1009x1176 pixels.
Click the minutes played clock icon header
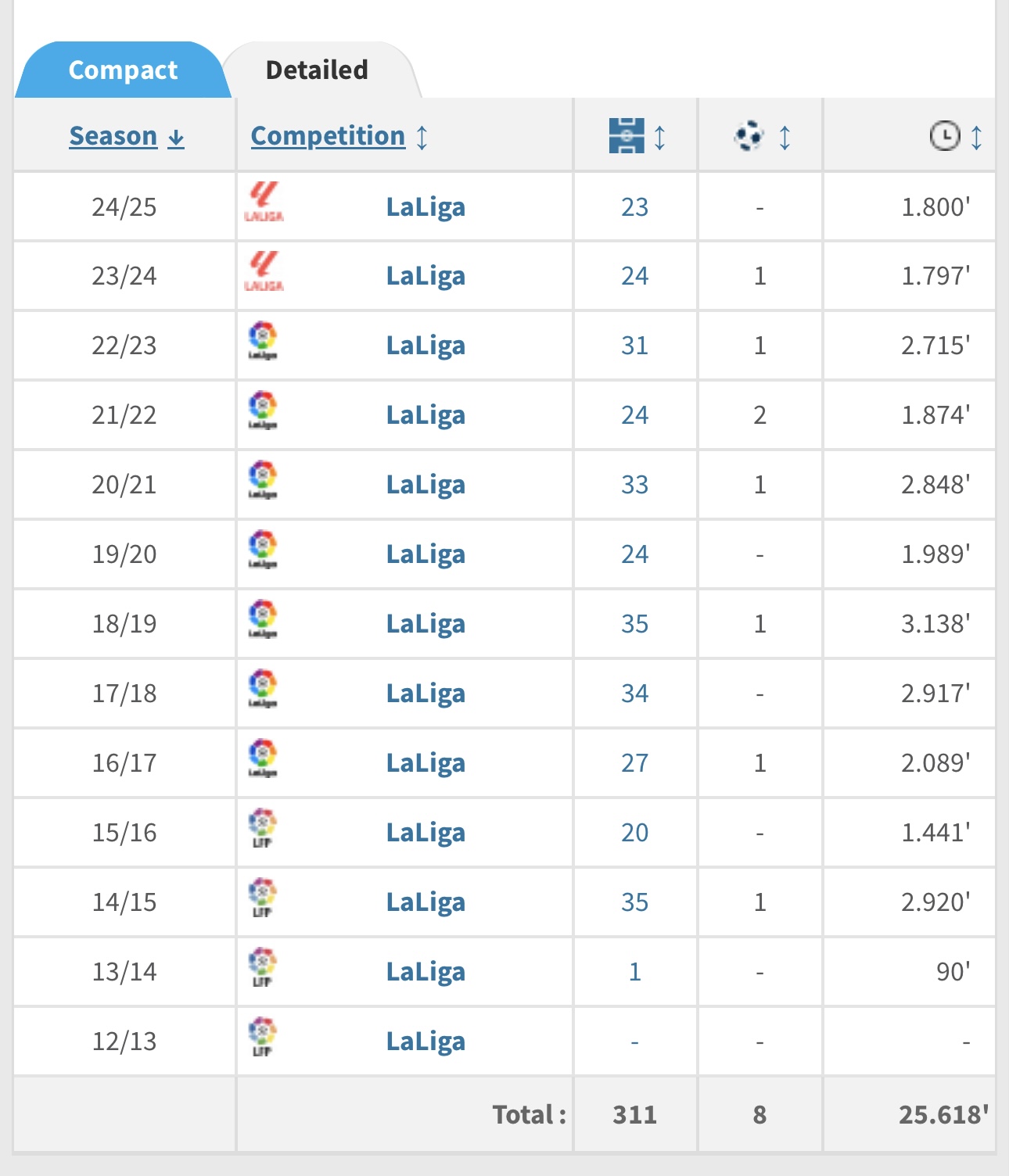tap(944, 136)
